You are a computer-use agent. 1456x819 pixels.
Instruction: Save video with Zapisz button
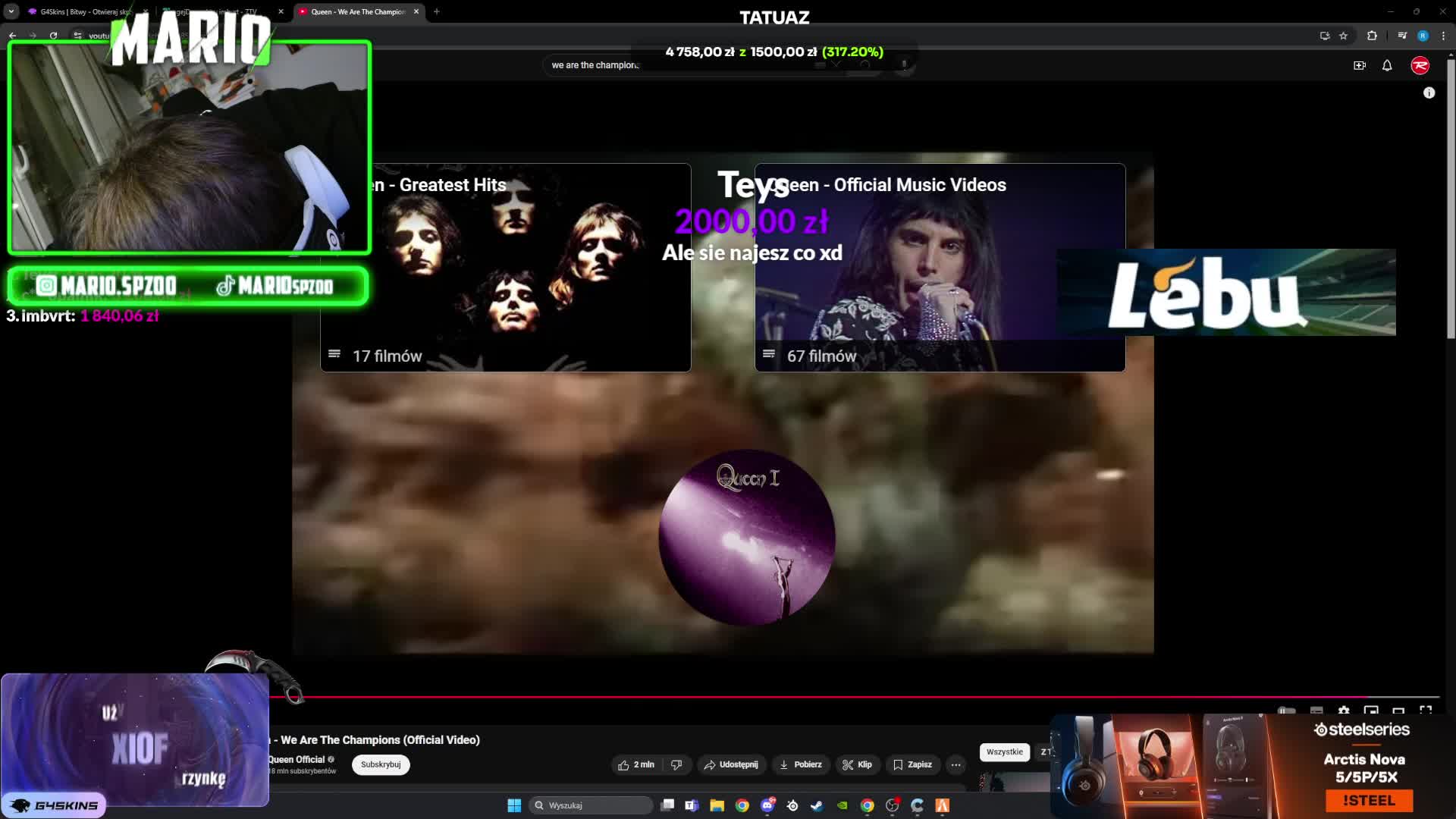tap(913, 764)
